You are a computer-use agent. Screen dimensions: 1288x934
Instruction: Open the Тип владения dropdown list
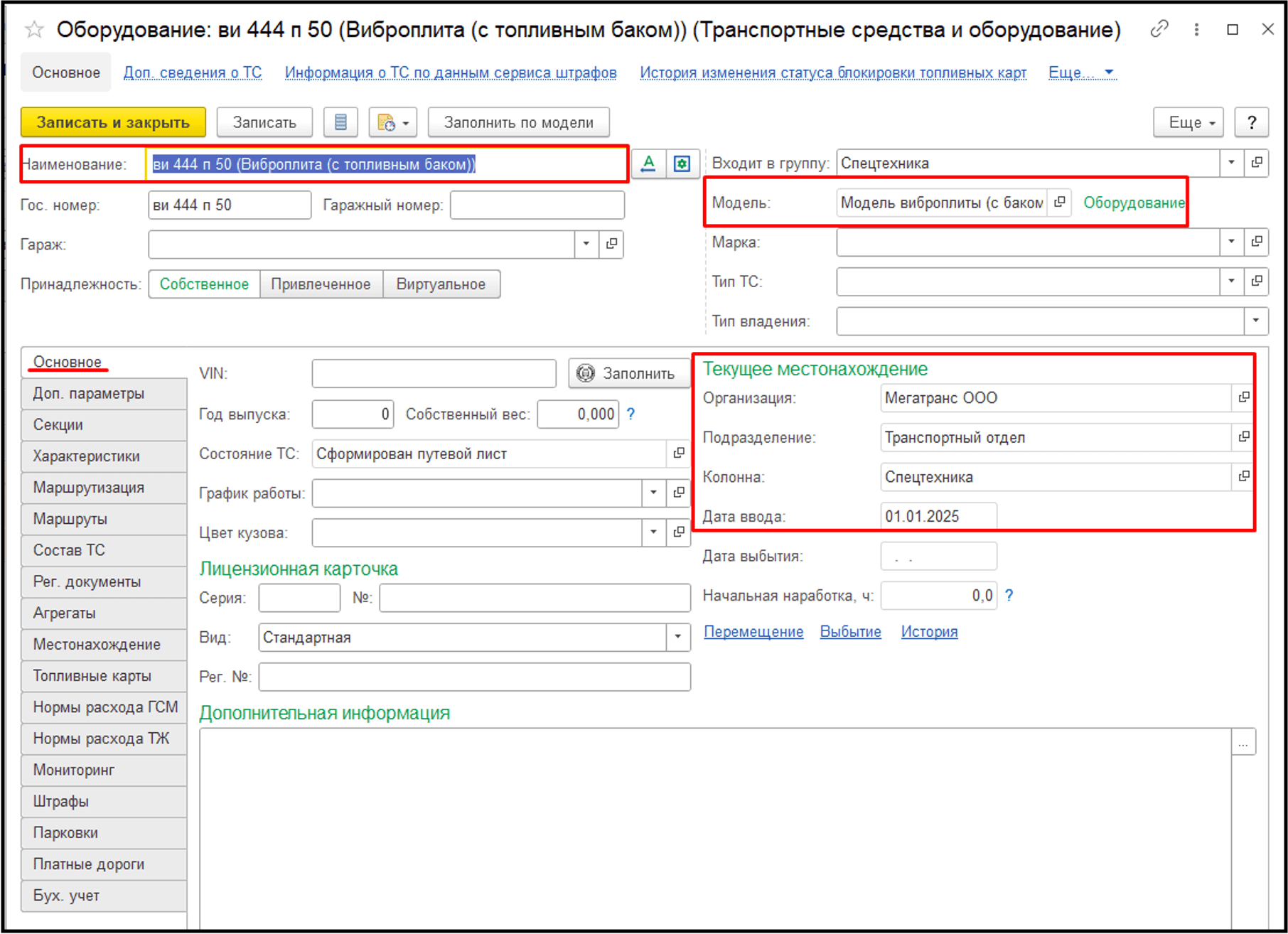(x=1255, y=321)
